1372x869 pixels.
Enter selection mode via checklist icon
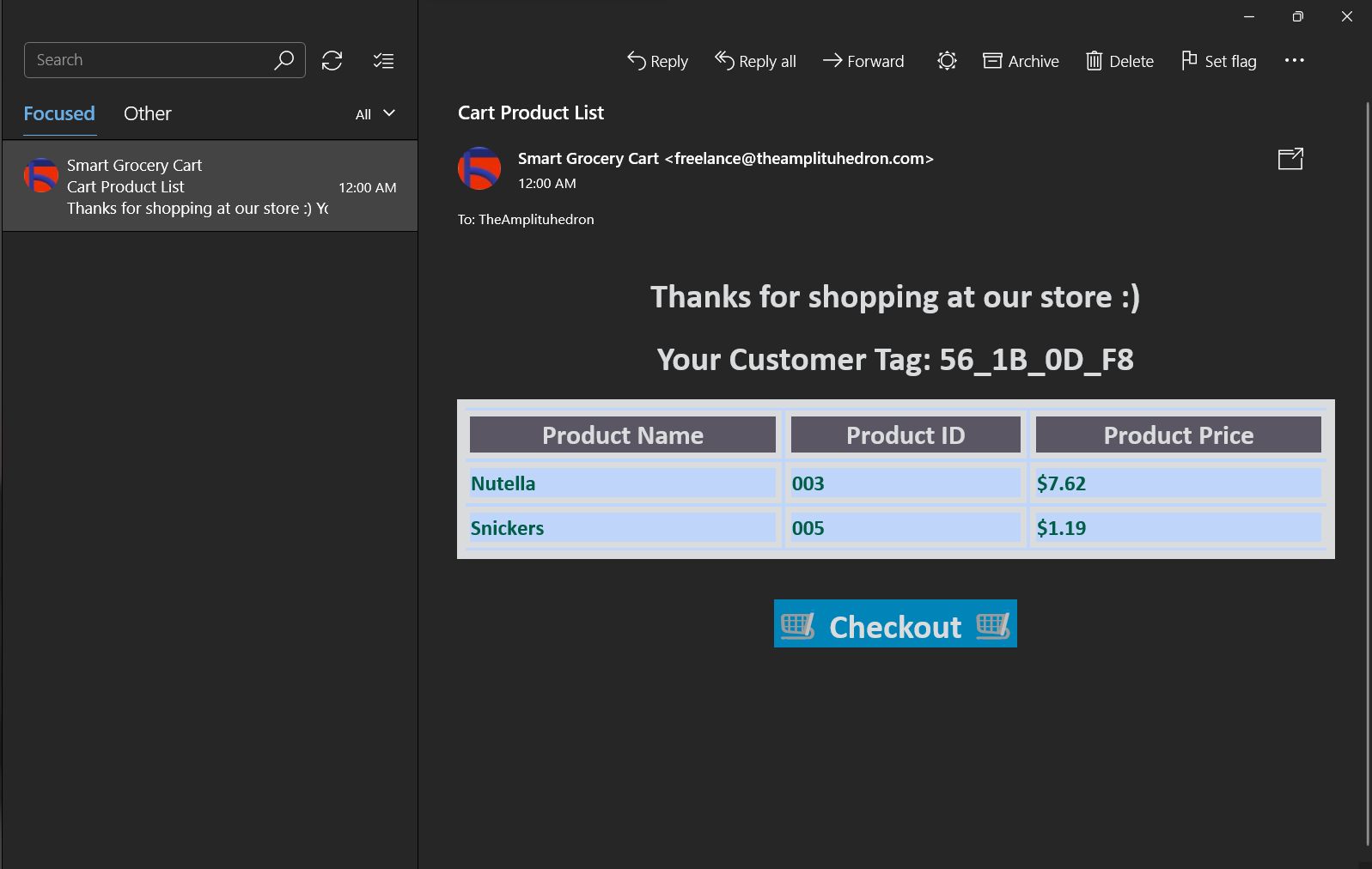click(383, 60)
